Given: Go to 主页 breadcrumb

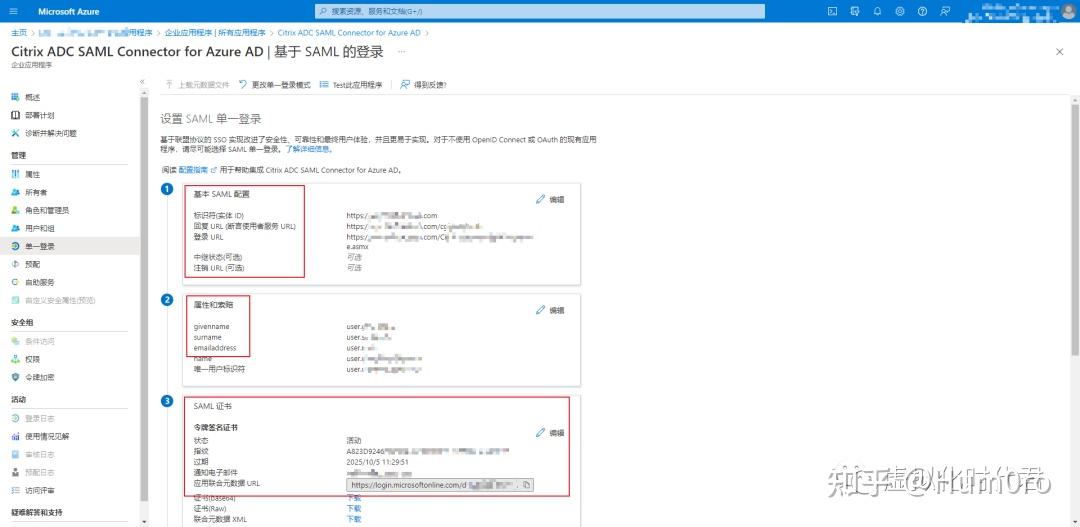Looking at the screenshot, I should pos(19,32).
